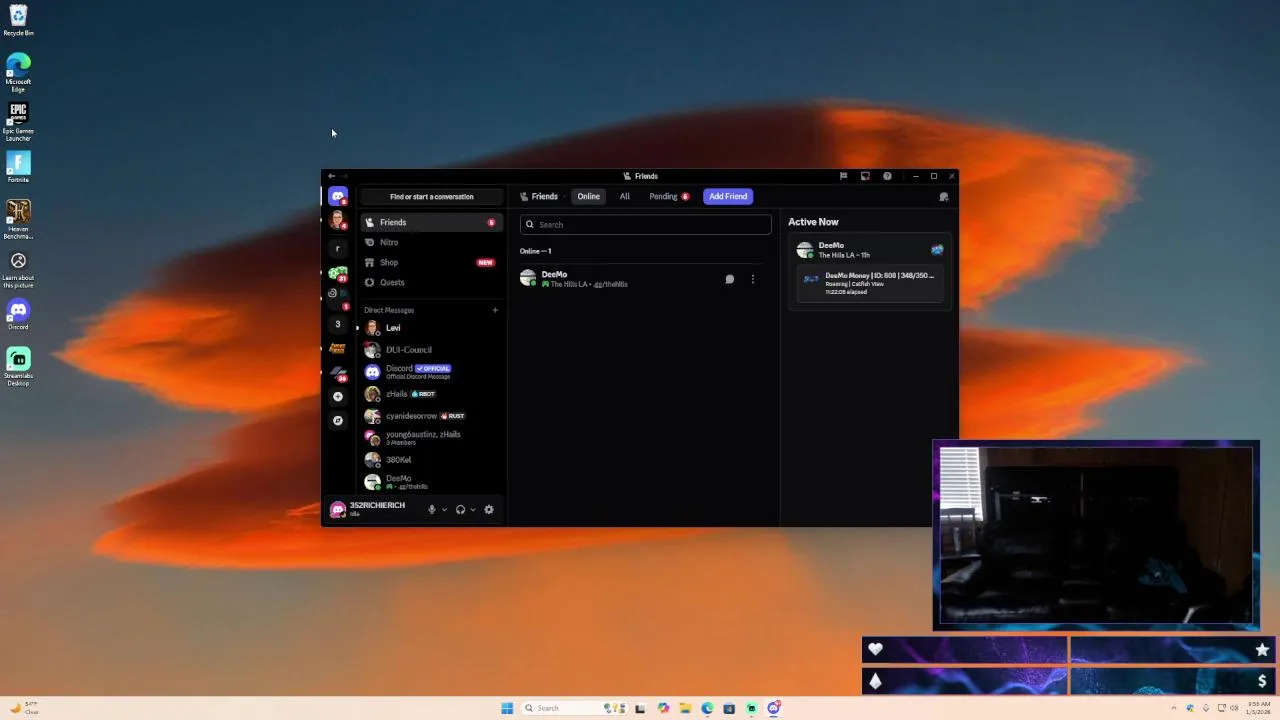This screenshot has height=720, width=1280.
Task: Open User Settings gear icon
Action: 489,509
